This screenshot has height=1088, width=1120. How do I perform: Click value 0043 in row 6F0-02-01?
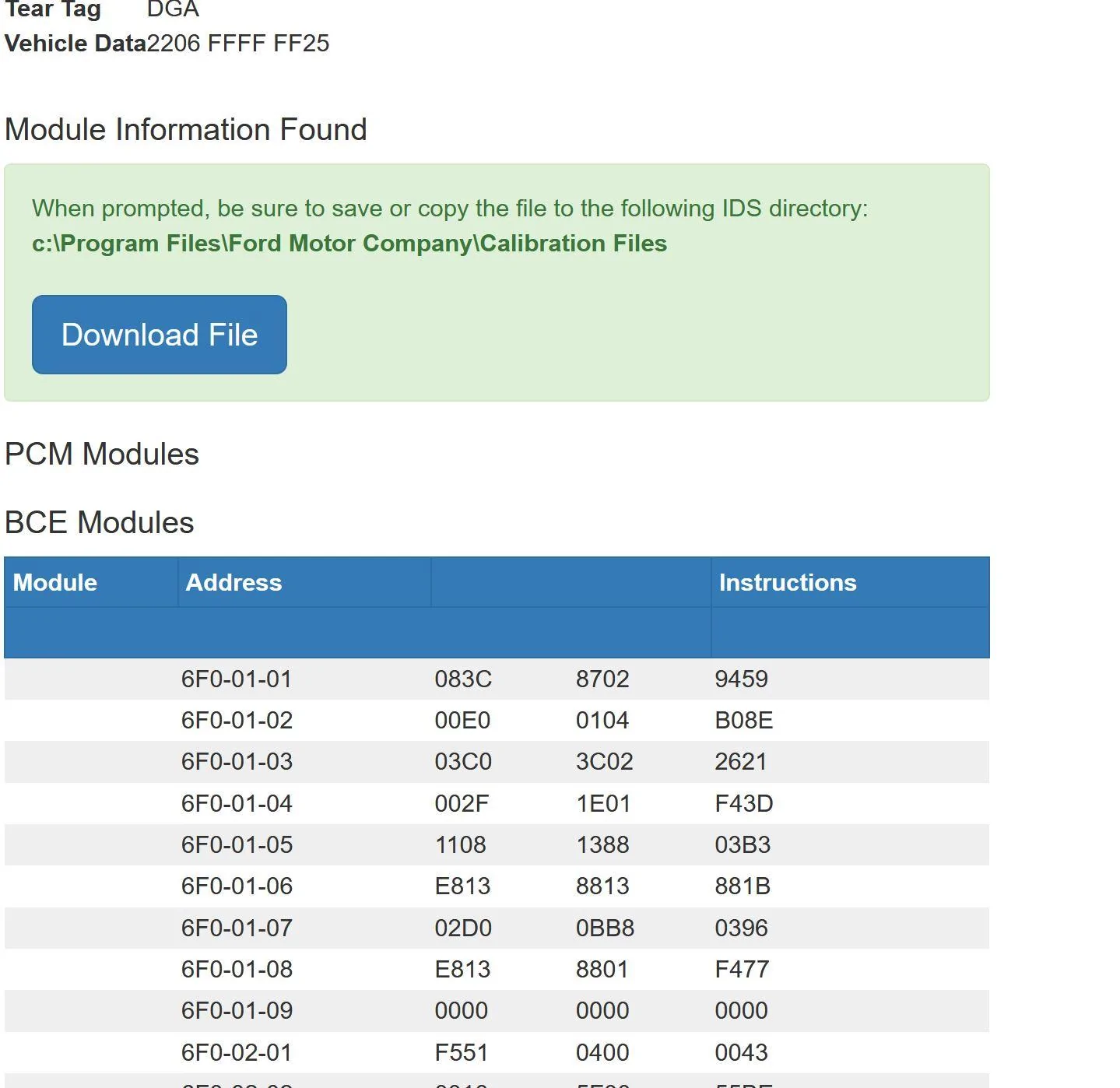(741, 1052)
